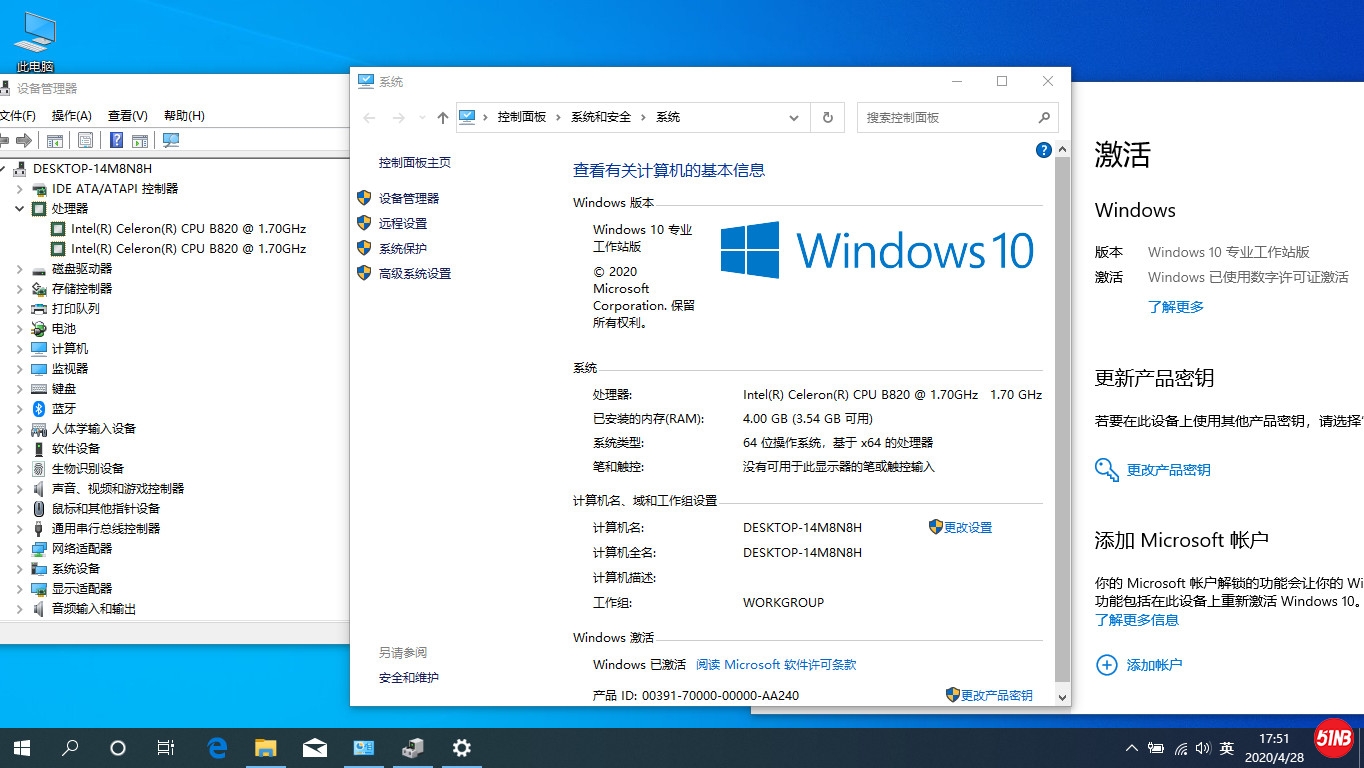Click the 更改设置 link

coord(967,527)
